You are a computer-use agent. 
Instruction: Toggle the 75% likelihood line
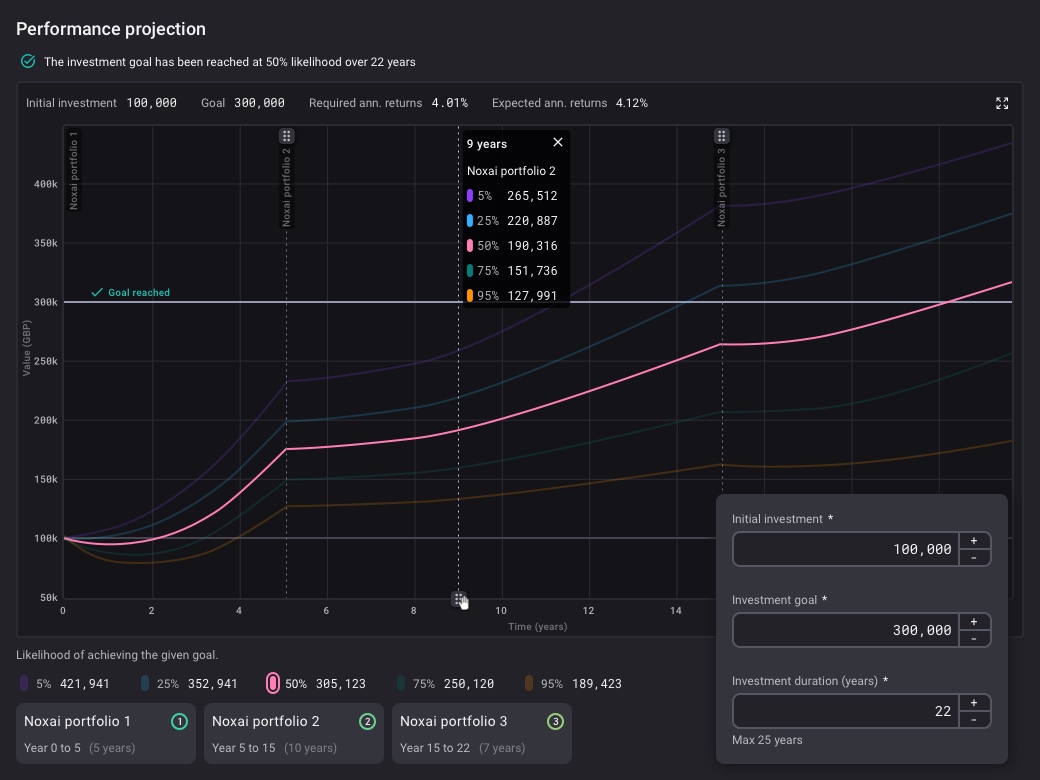[x=444, y=684]
